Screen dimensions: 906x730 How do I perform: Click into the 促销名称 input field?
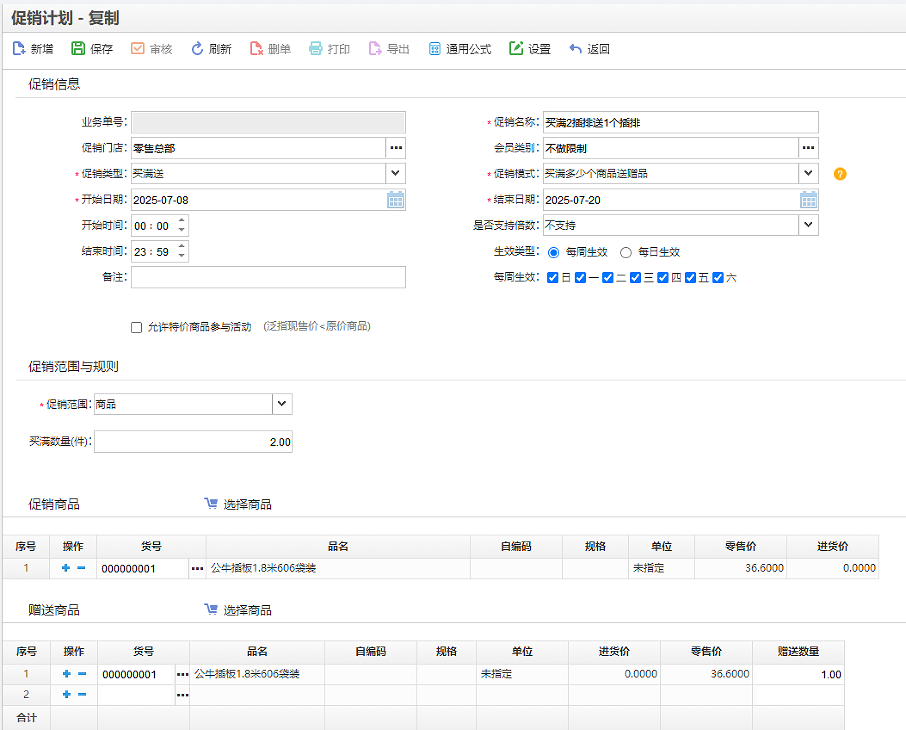[x=681, y=123]
